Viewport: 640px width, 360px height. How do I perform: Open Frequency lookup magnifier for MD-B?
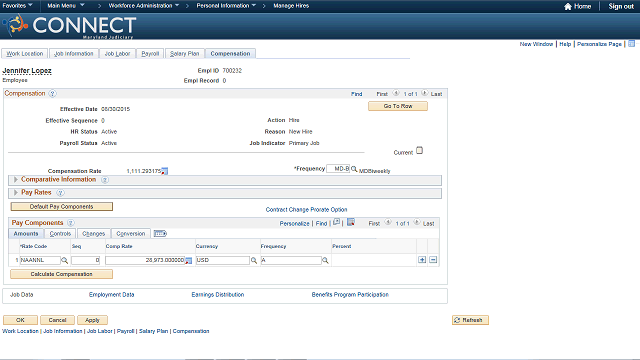[x=354, y=169]
